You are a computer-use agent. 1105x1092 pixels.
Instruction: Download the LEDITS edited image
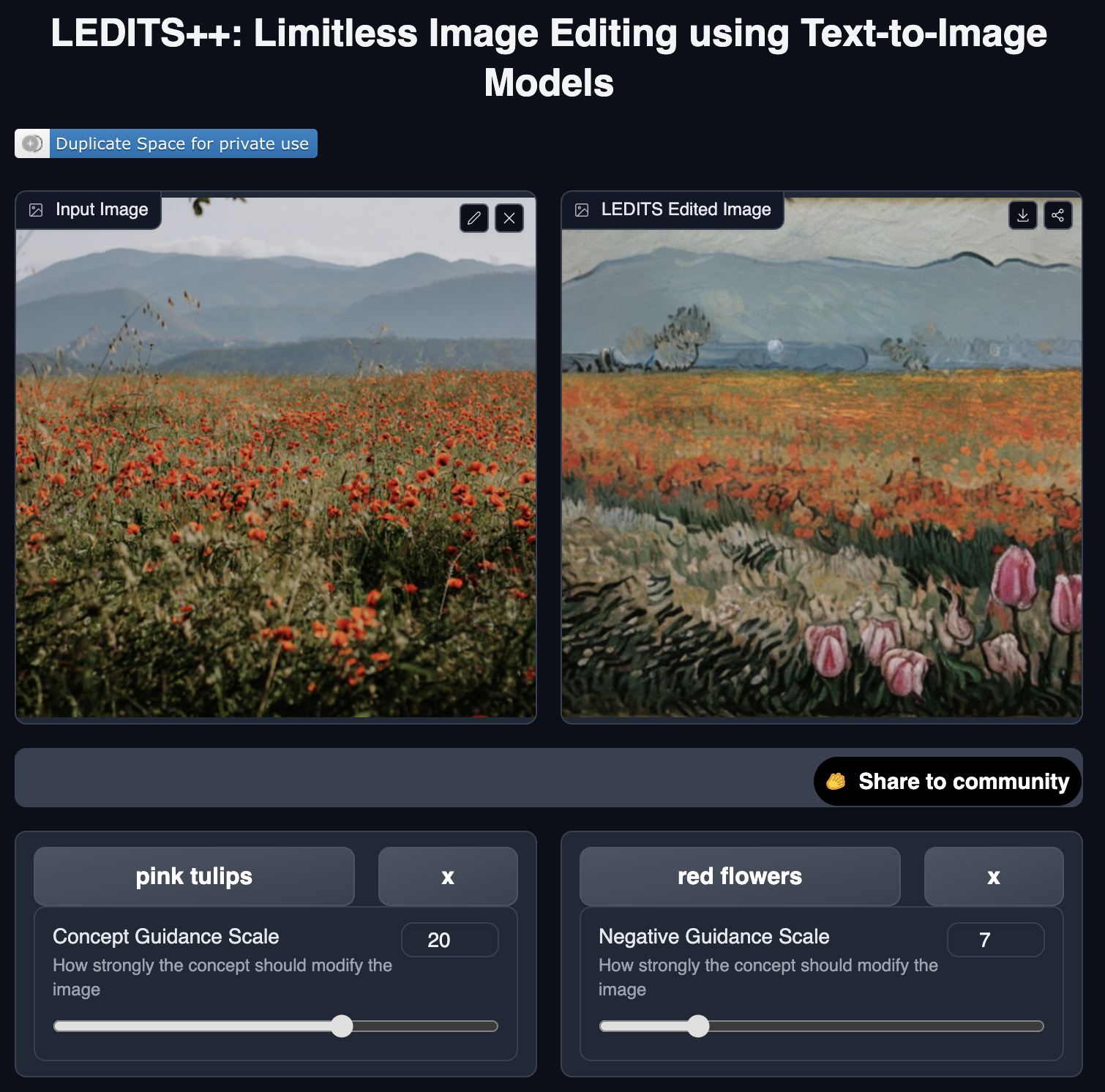pos(1023,215)
